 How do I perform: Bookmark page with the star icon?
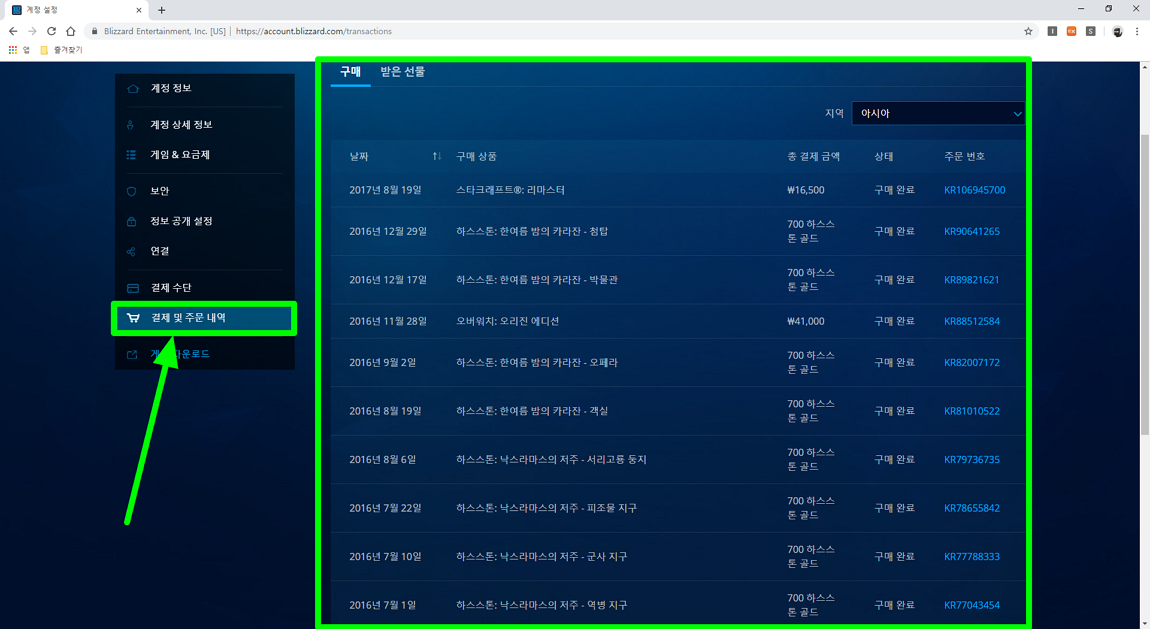pos(1028,32)
